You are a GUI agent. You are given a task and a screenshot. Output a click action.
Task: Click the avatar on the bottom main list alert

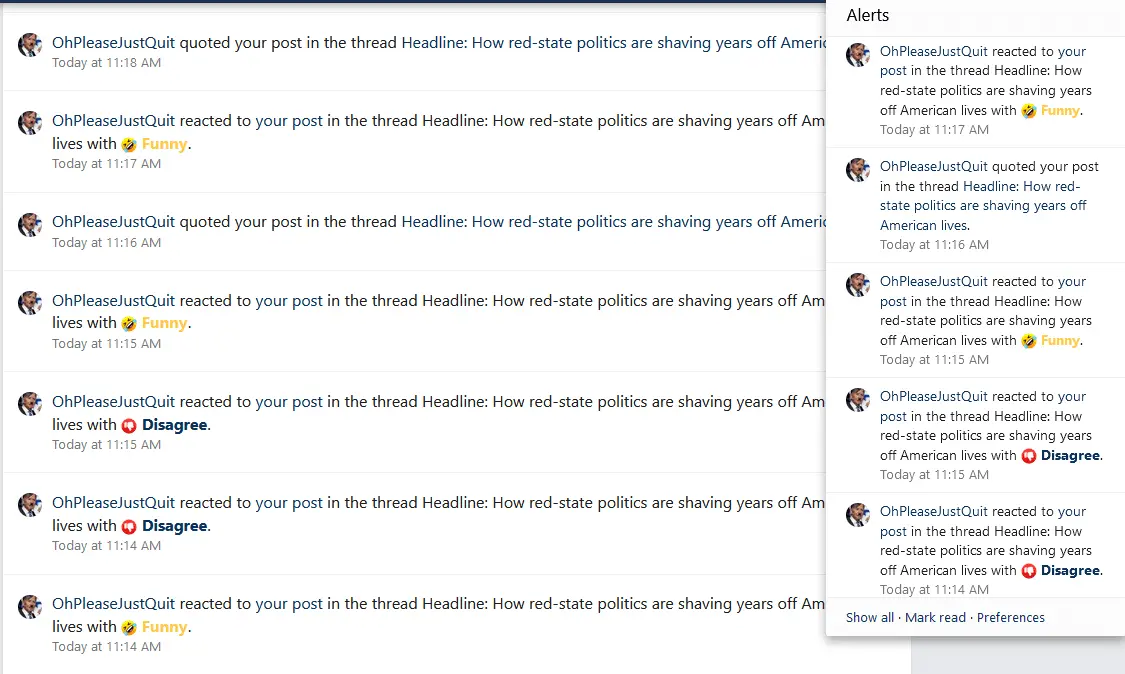(30, 606)
